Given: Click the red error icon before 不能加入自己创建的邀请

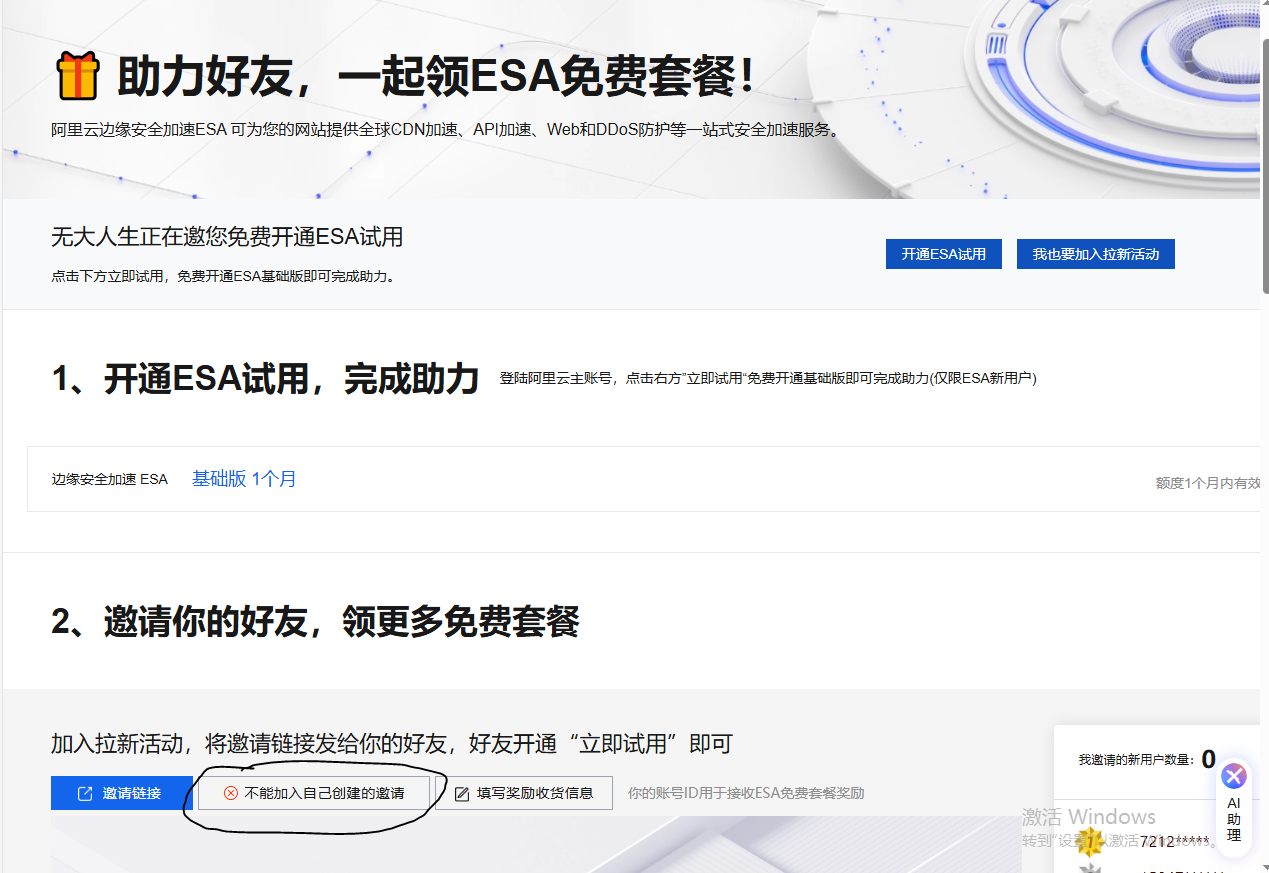Looking at the screenshot, I should point(230,793).
